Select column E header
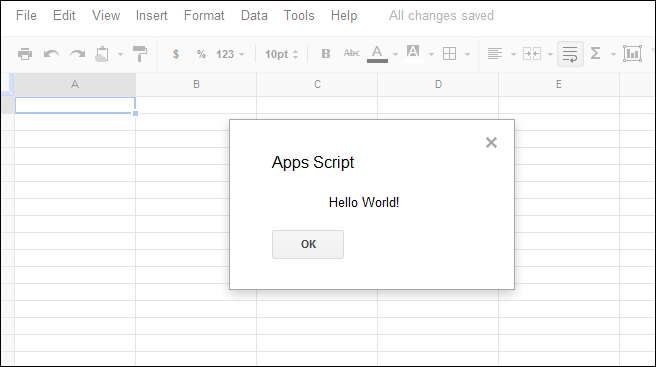 (x=559, y=85)
